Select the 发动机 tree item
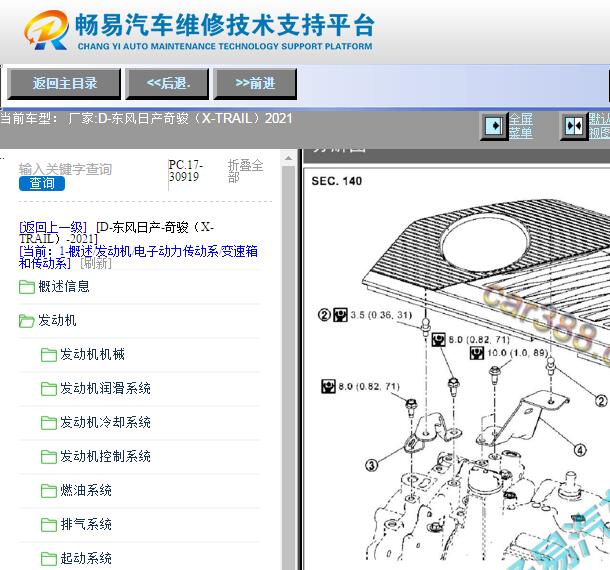 pyautogui.click(x=57, y=320)
